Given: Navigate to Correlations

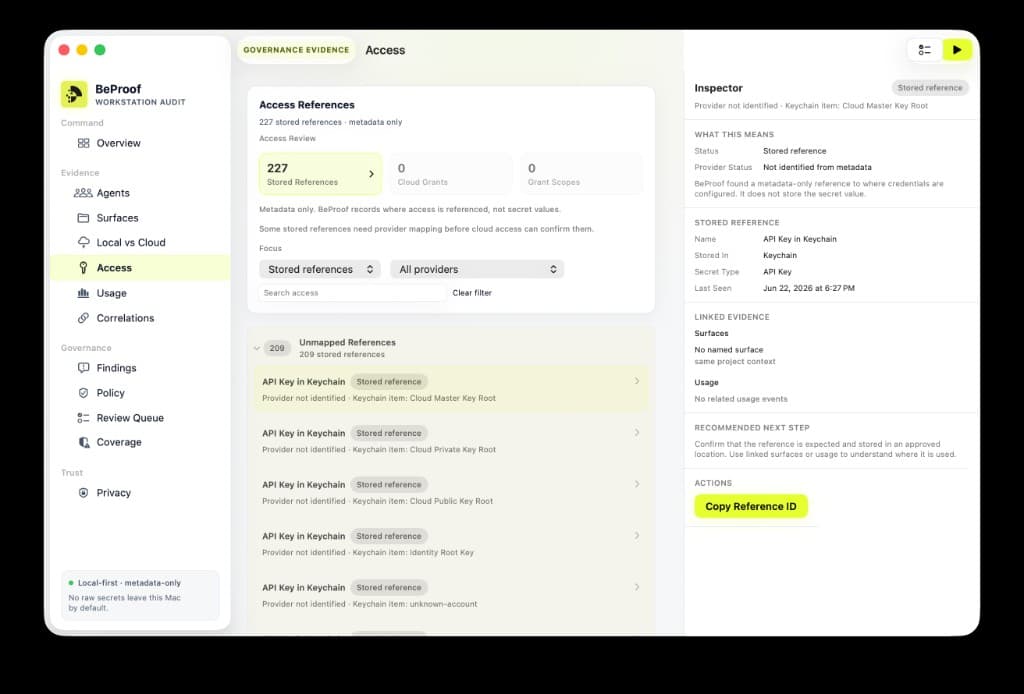Looking at the screenshot, I should click(125, 318).
